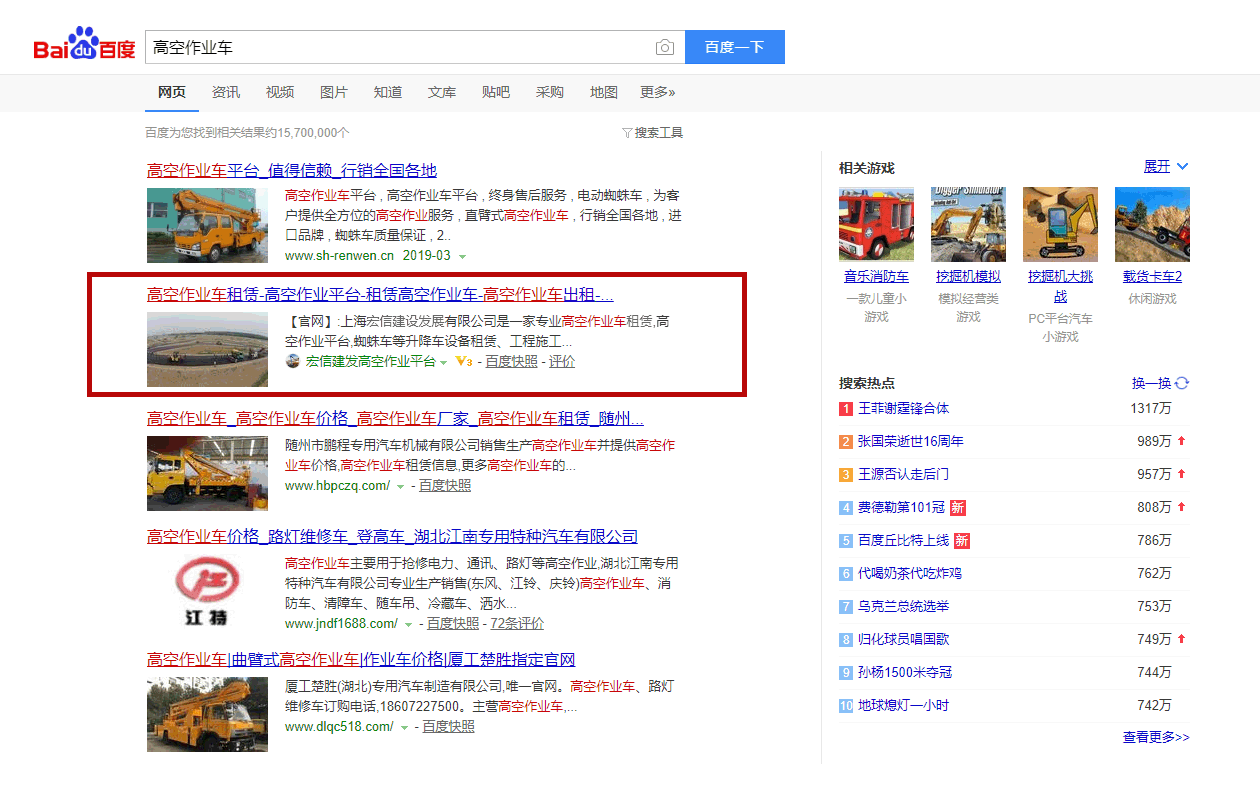Switch to the 贴吧 tab

pyautogui.click(x=496, y=92)
